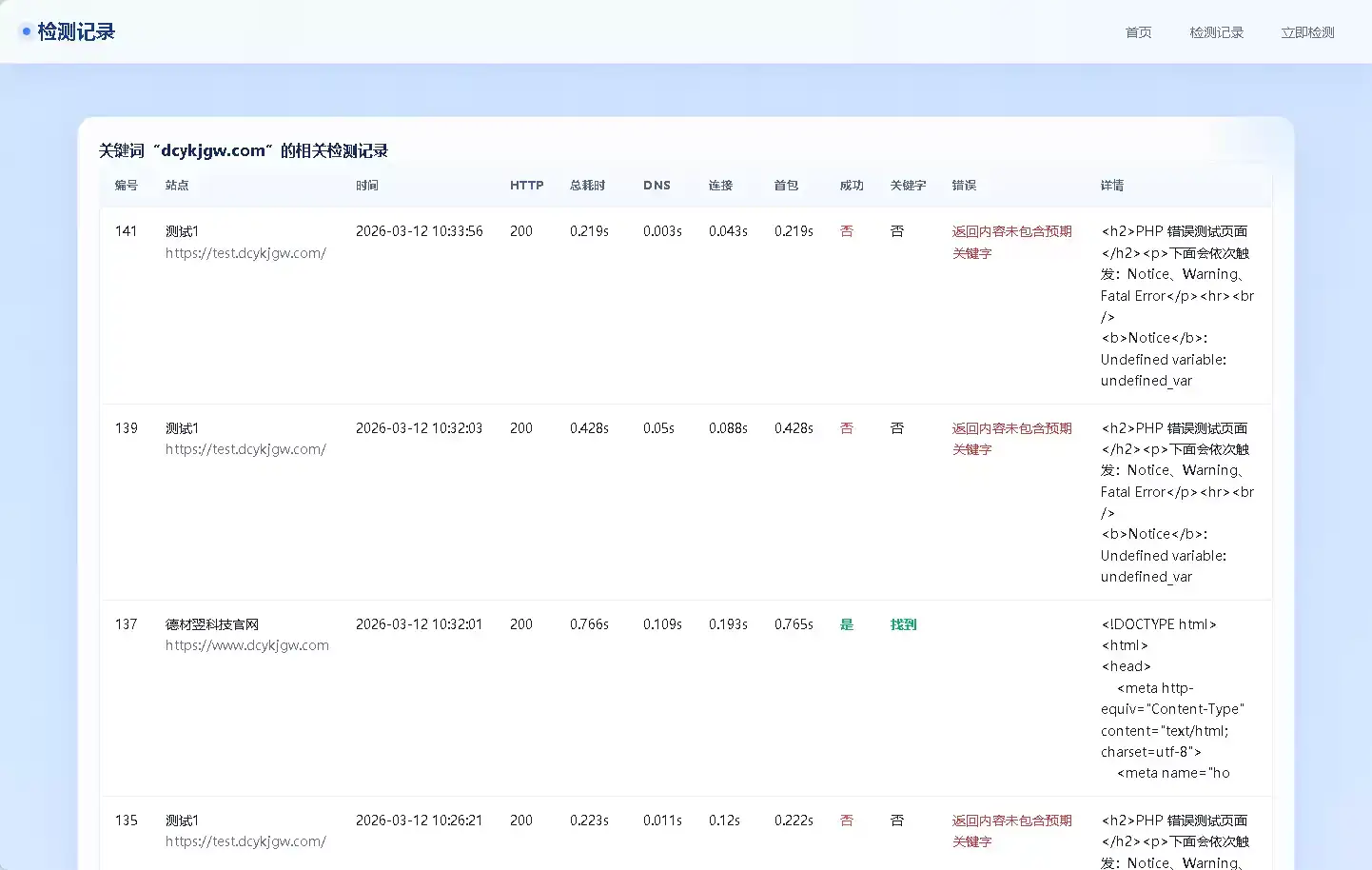Click the green 是 status of record 137
Image resolution: width=1372 pixels, height=870 pixels.
click(x=847, y=624)
